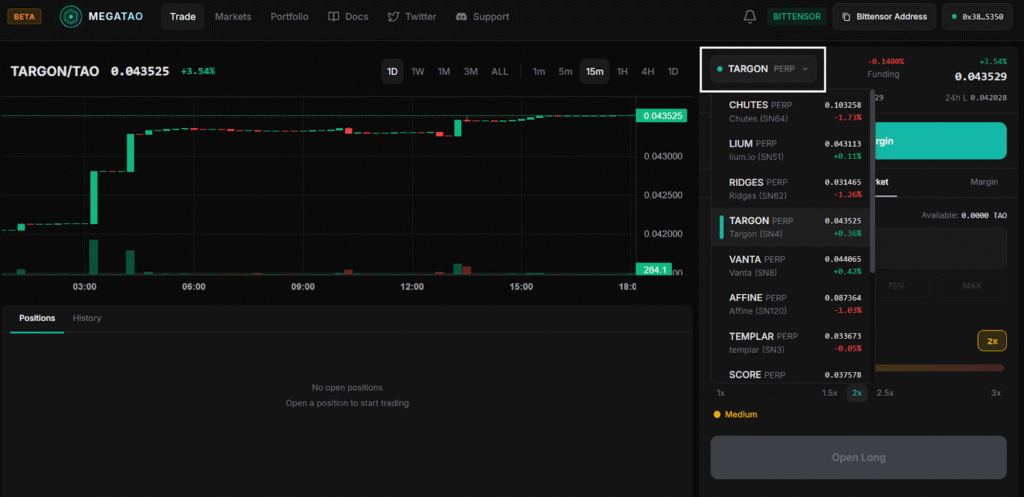Screen dimensions: 1024x497
Task: Open the Markets navigation item
Action: [233, 17]
